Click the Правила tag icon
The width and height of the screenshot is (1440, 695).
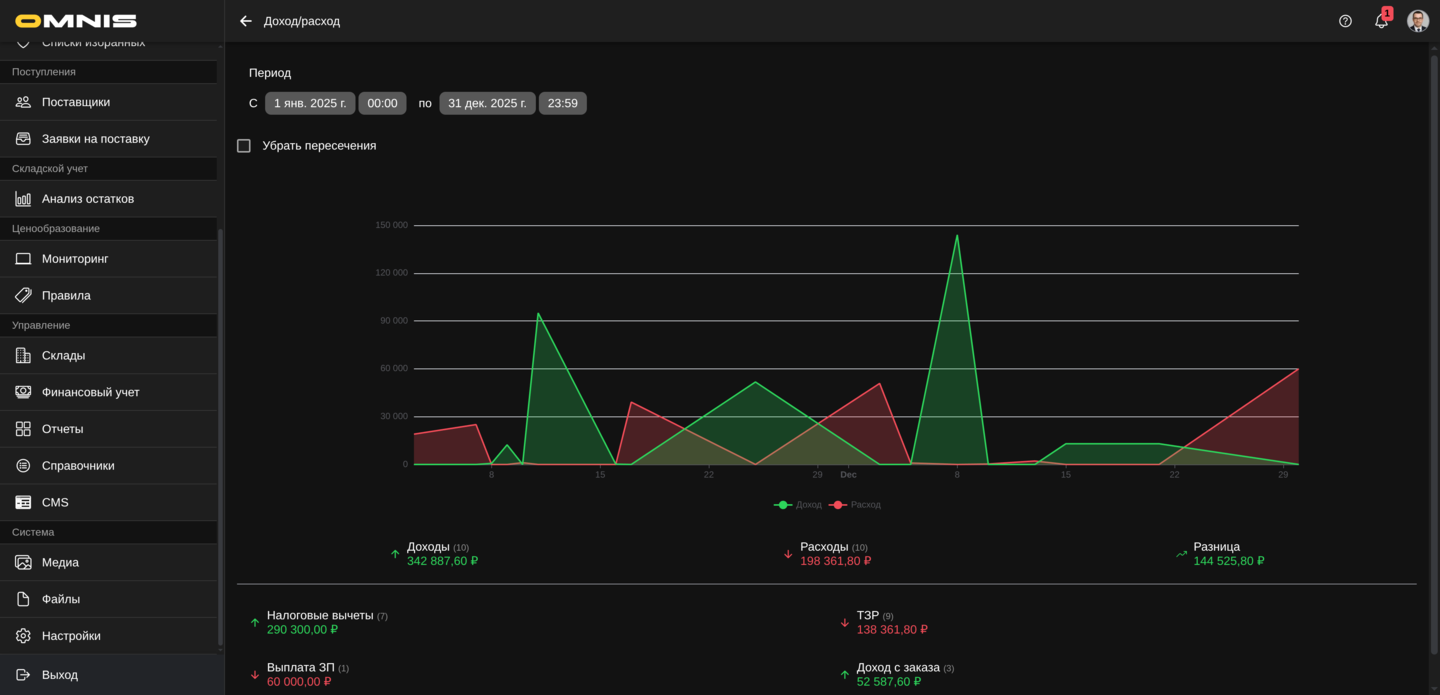23,296
